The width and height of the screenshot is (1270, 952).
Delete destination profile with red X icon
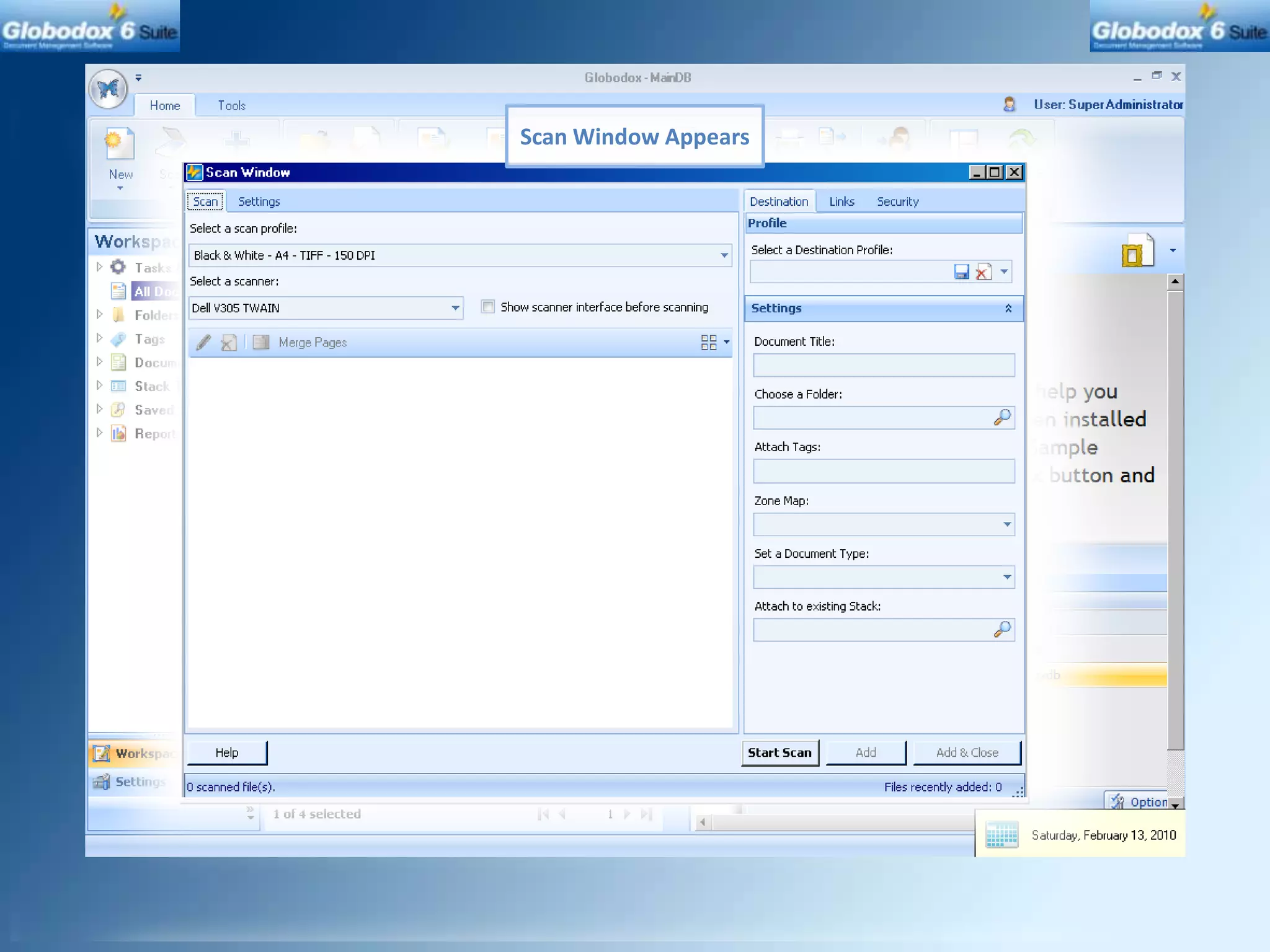(x=984, y=271)
